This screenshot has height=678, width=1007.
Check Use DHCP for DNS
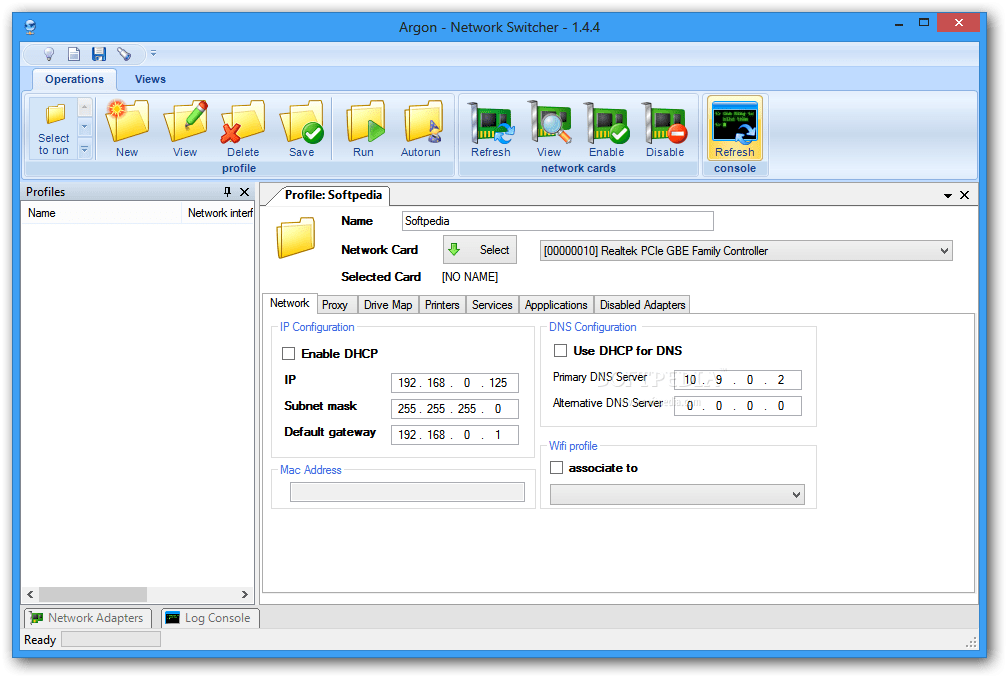(561, 350)
